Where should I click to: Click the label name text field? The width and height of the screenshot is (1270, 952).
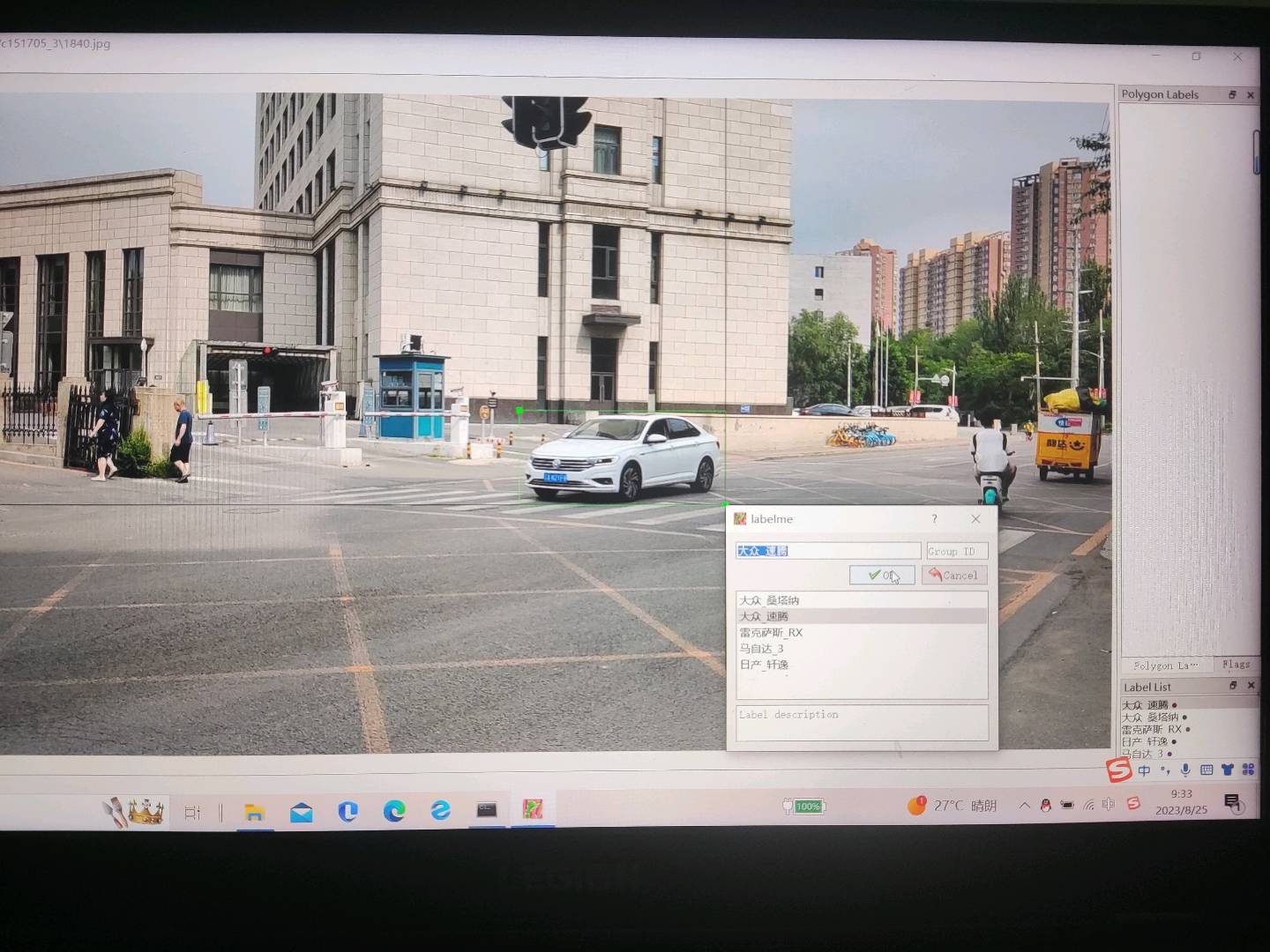click(x=827, y=551)
